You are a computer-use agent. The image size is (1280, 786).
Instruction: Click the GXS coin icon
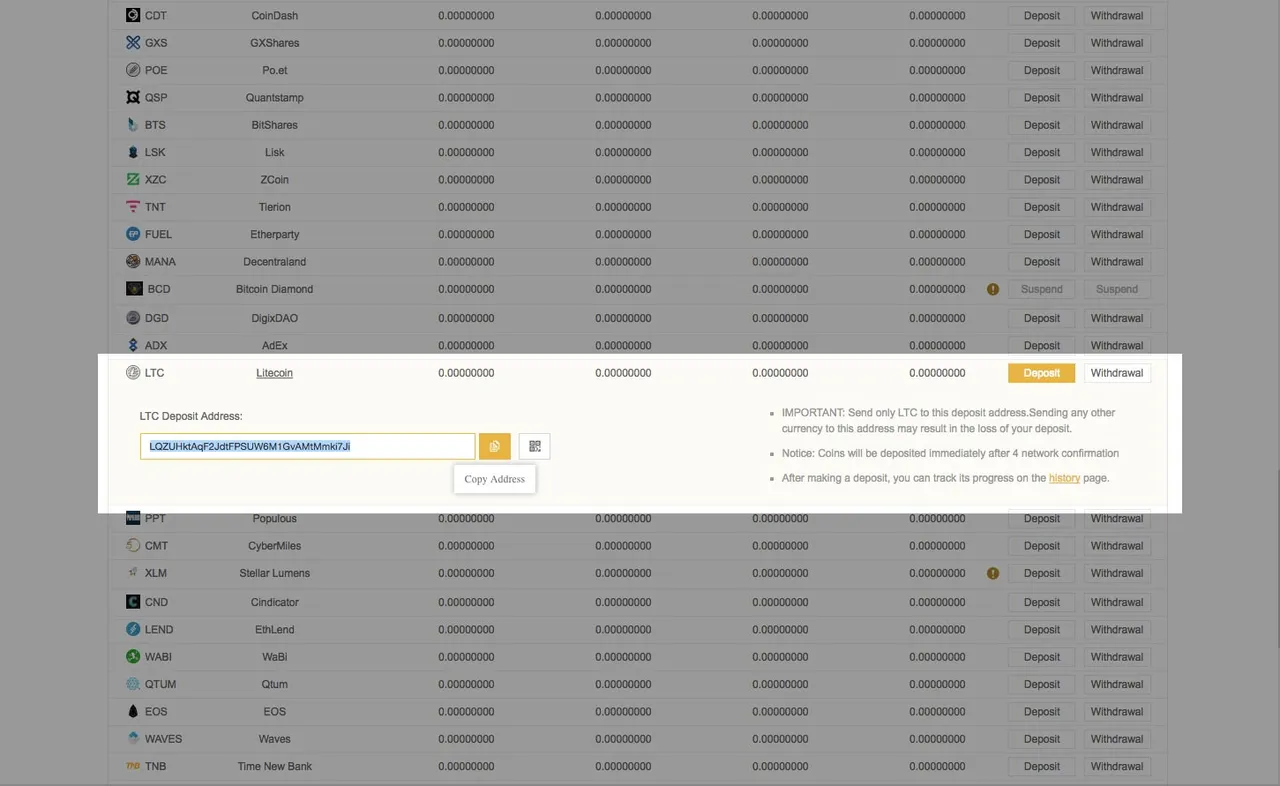[133, 43]
